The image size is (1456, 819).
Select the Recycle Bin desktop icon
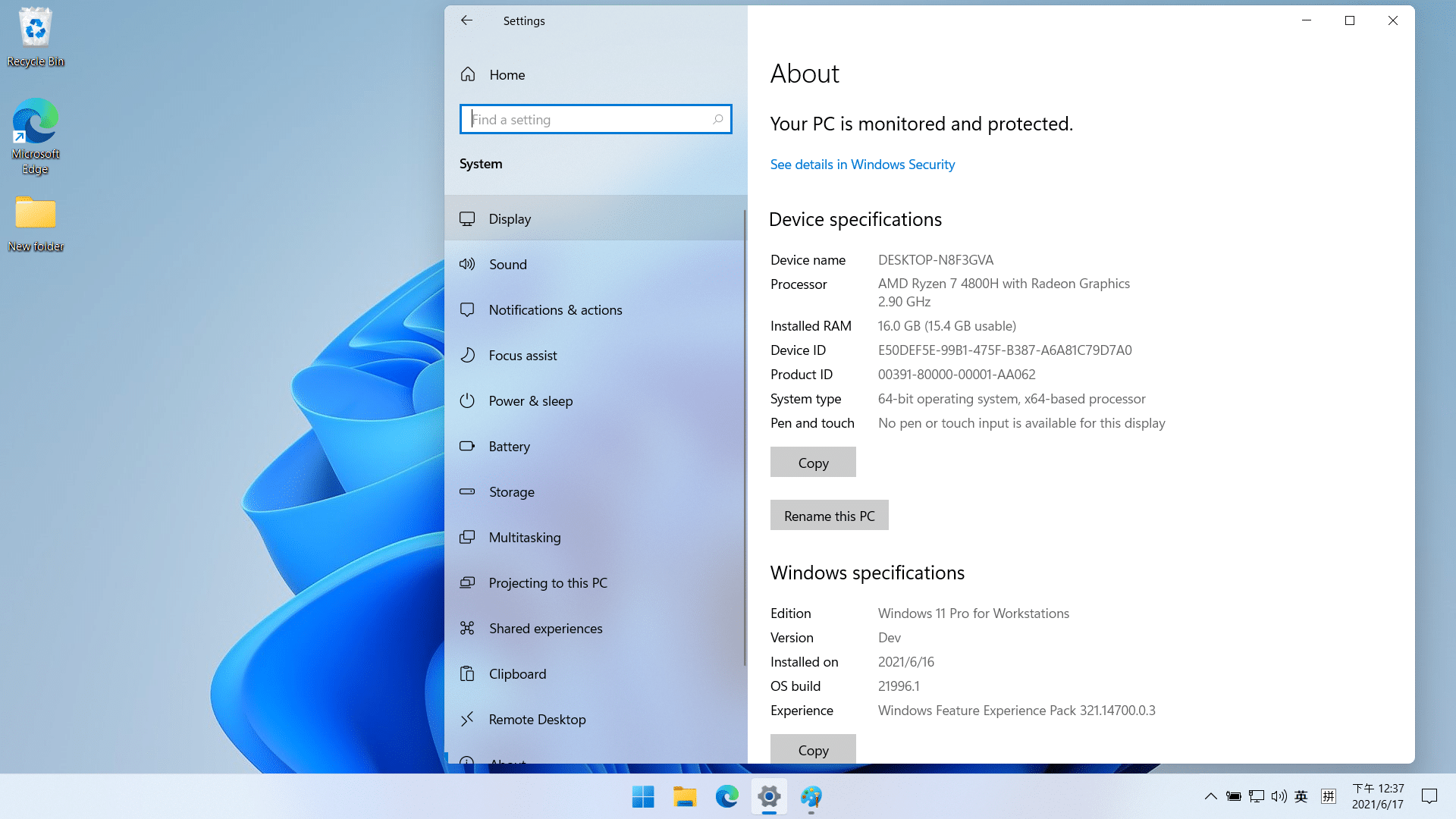click(x=36, y=37)
